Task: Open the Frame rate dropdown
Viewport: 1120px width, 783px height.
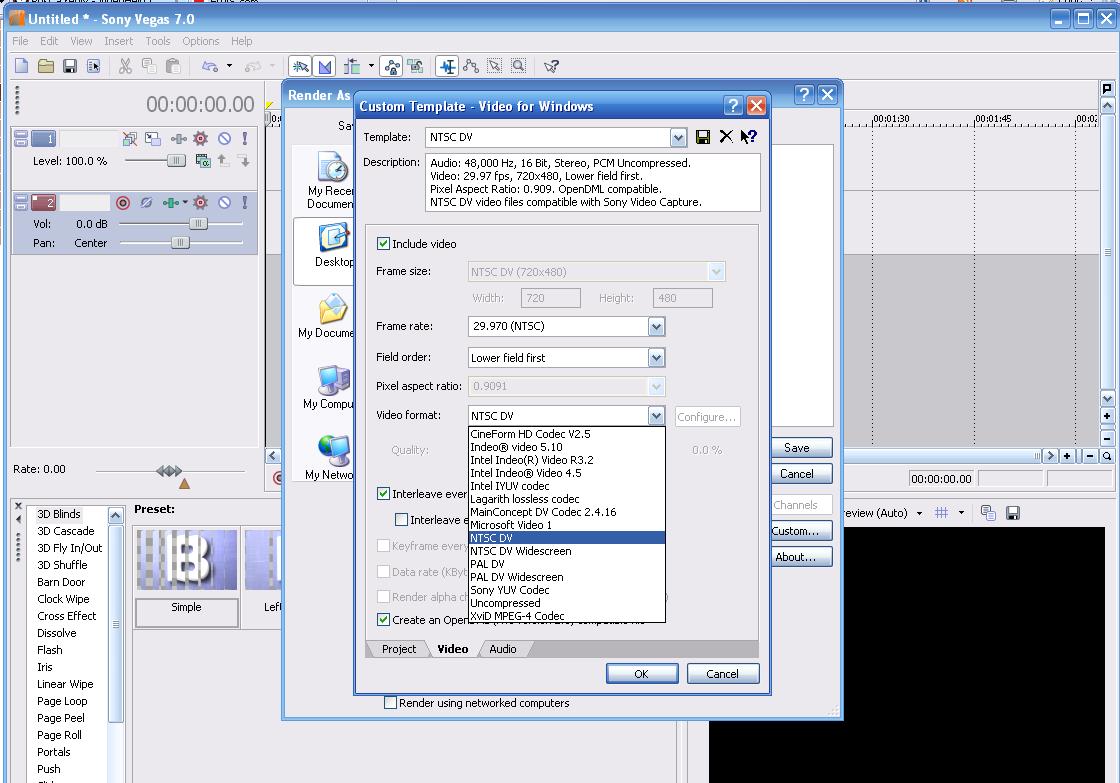Action: [x=656, y=326]
